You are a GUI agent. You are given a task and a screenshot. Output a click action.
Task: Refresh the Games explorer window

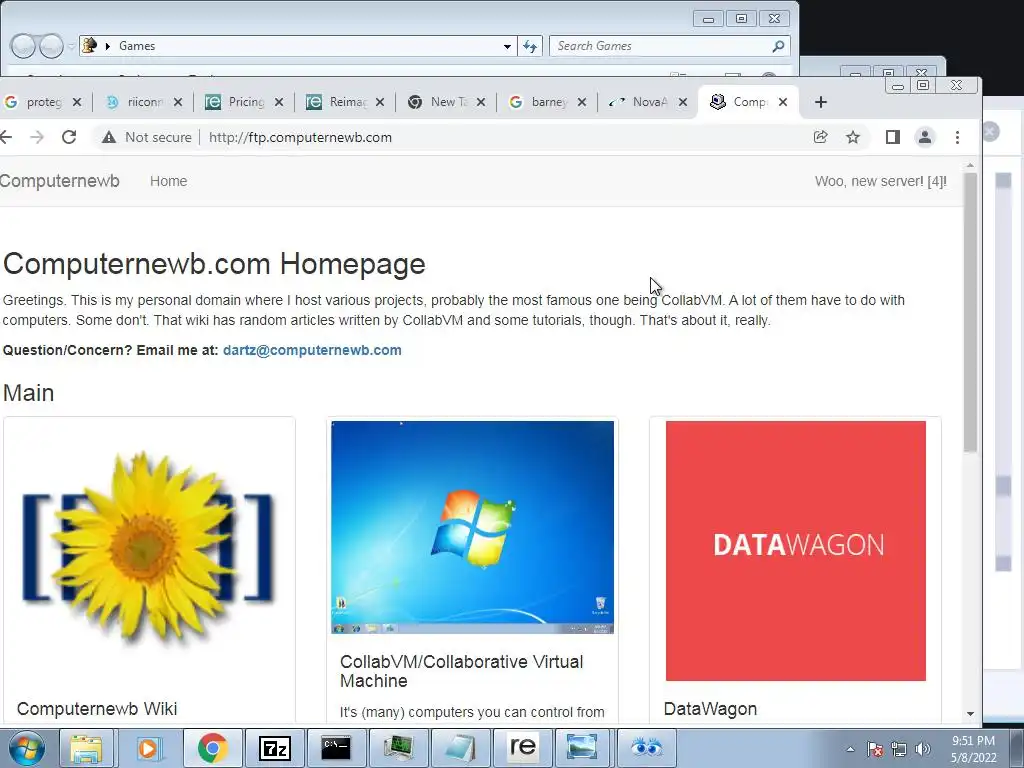point(530,46)
